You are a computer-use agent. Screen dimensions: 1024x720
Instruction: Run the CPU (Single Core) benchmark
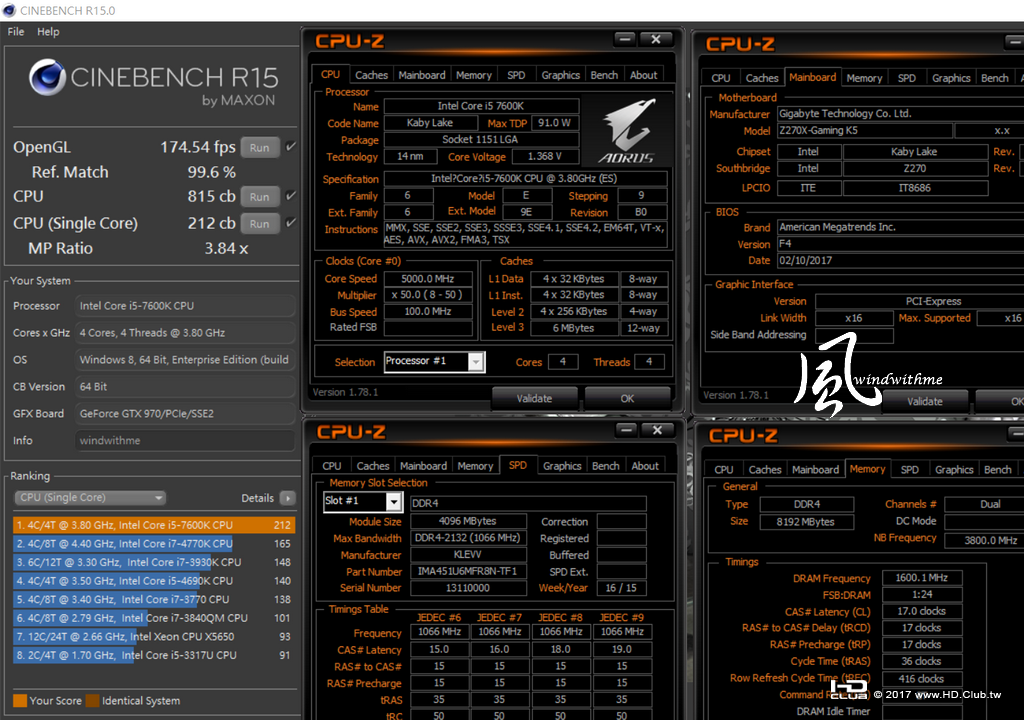pyautogui.click(x=259, y=223)
